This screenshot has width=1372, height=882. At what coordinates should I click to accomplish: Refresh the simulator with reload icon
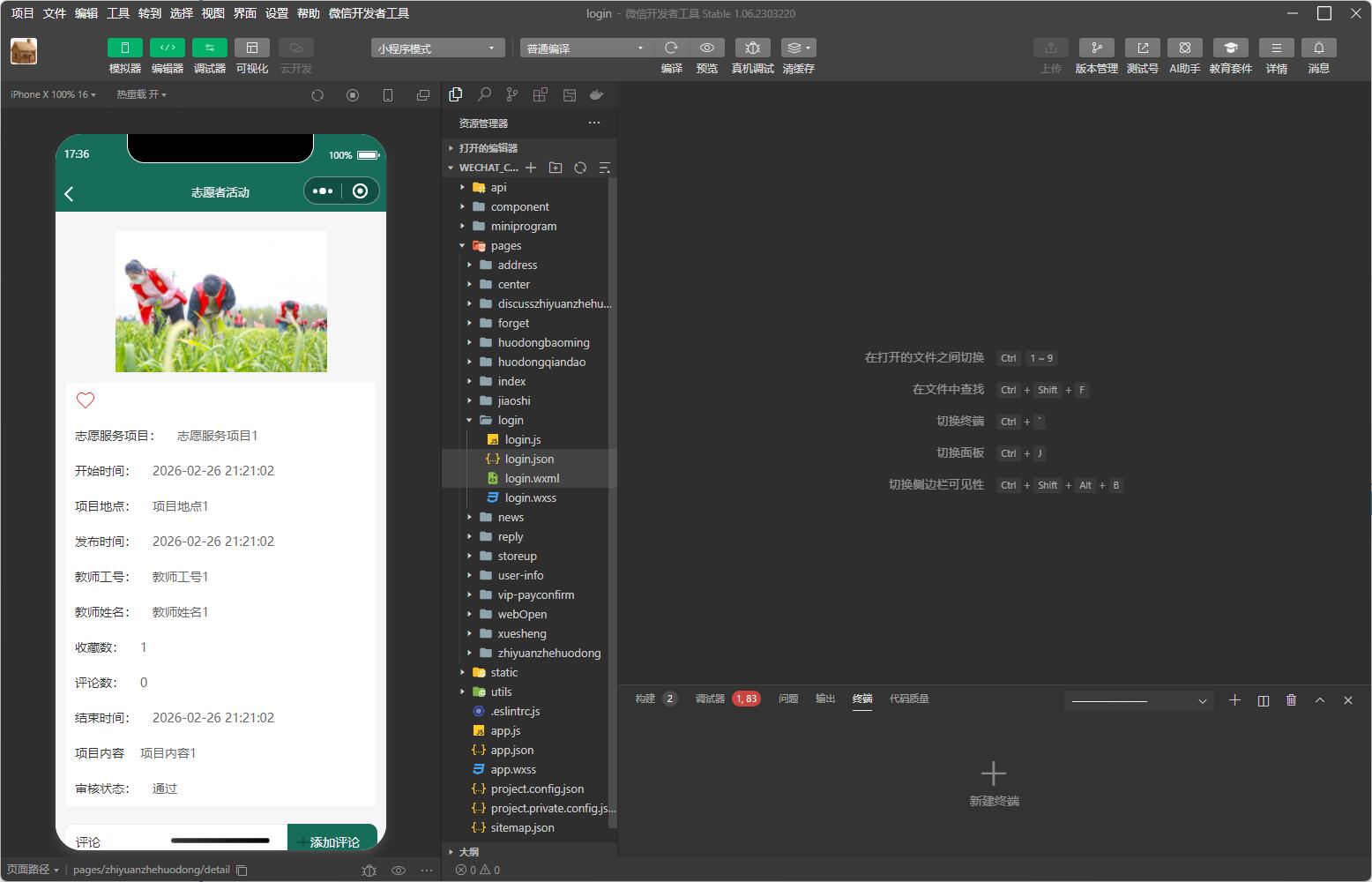tap(317, 95)
